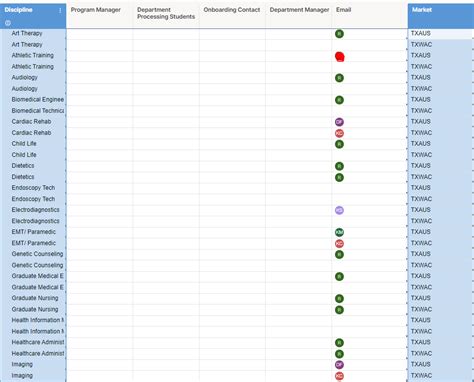
Task: Select the Department Processing Students column header
Action: coord(166,16)
